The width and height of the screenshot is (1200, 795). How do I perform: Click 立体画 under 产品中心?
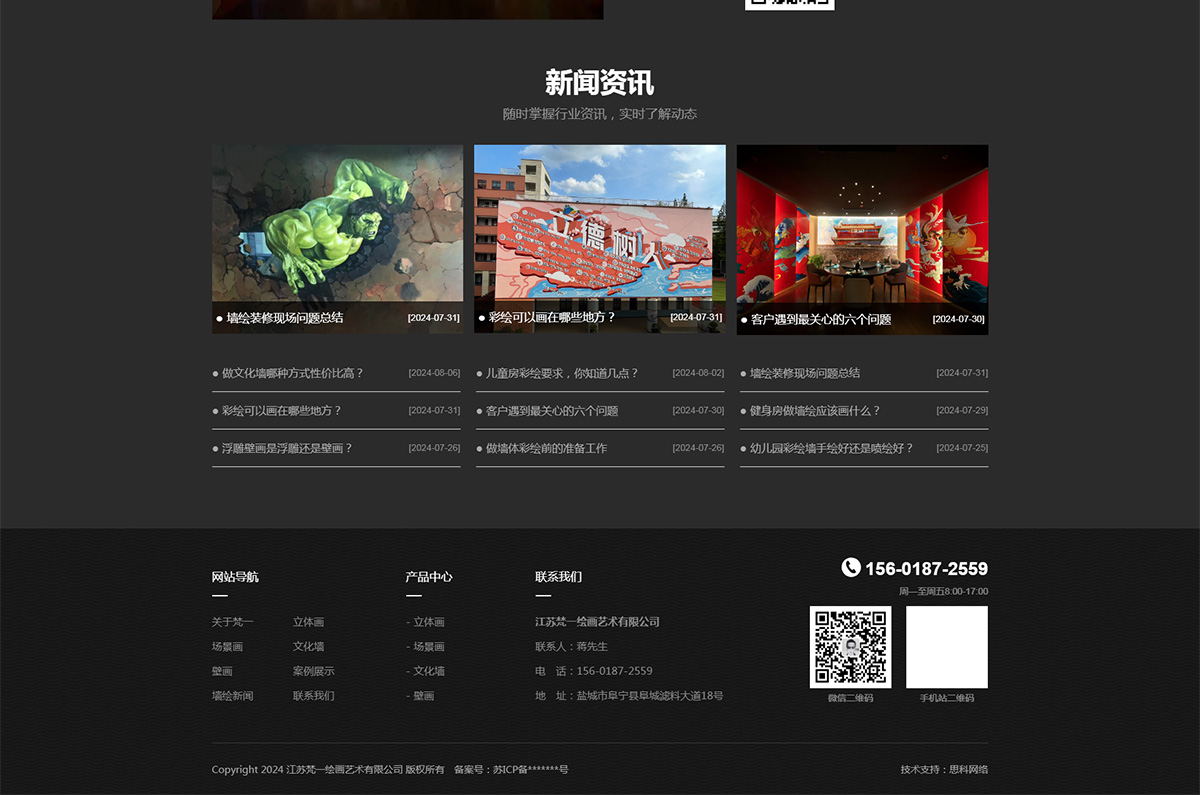(x=428, y=622)
